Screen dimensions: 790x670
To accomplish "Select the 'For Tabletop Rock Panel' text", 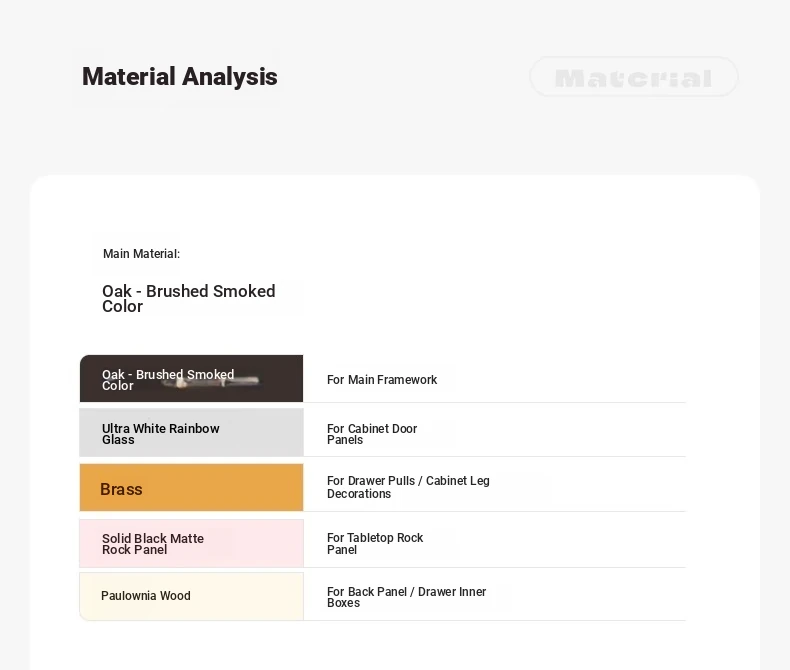I will tap(375, 543).
